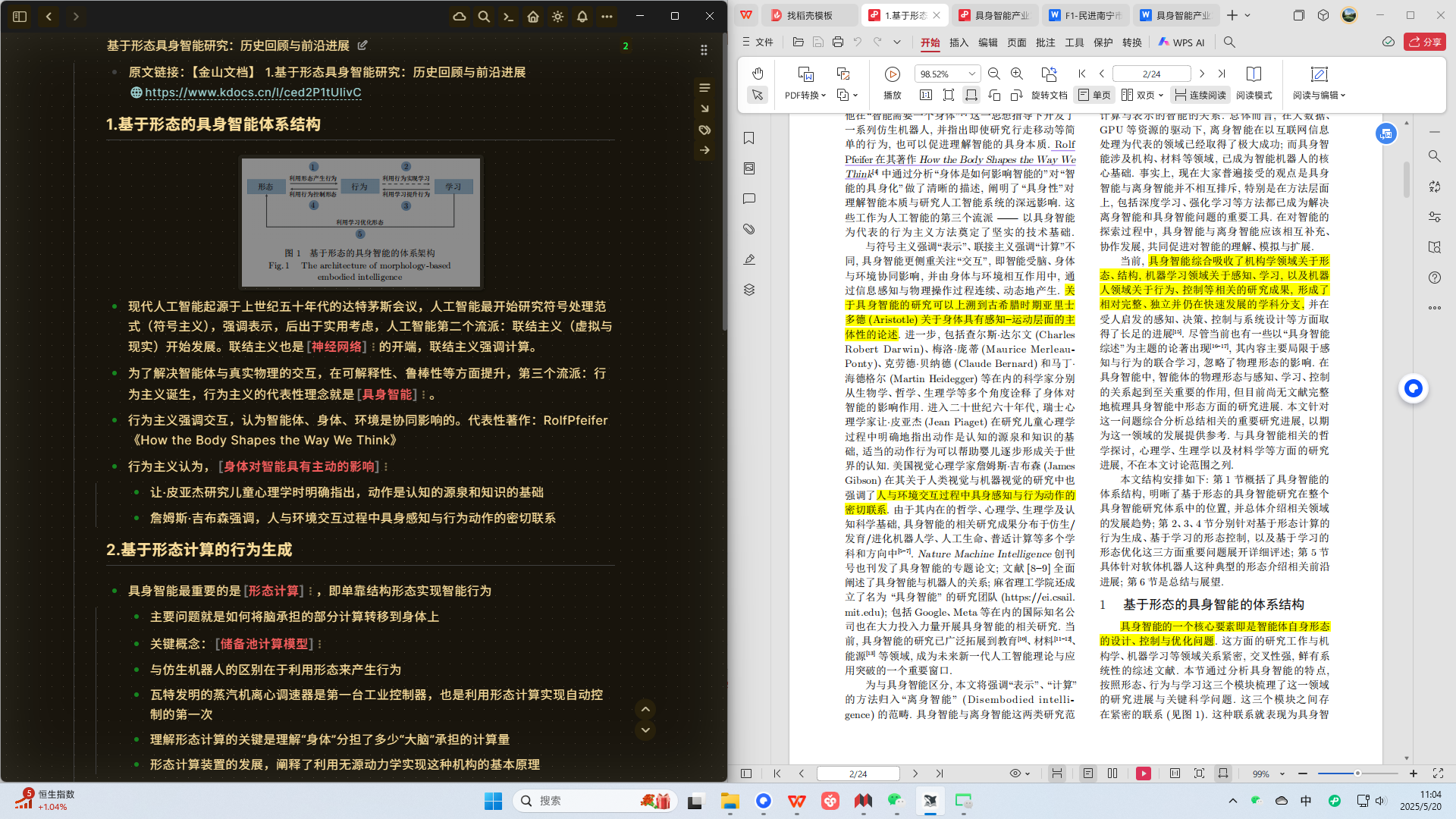Screen dimensions: 1456x819
Task: Click the help question mark in WPS right bar
Action: (x=1435, y=278)
